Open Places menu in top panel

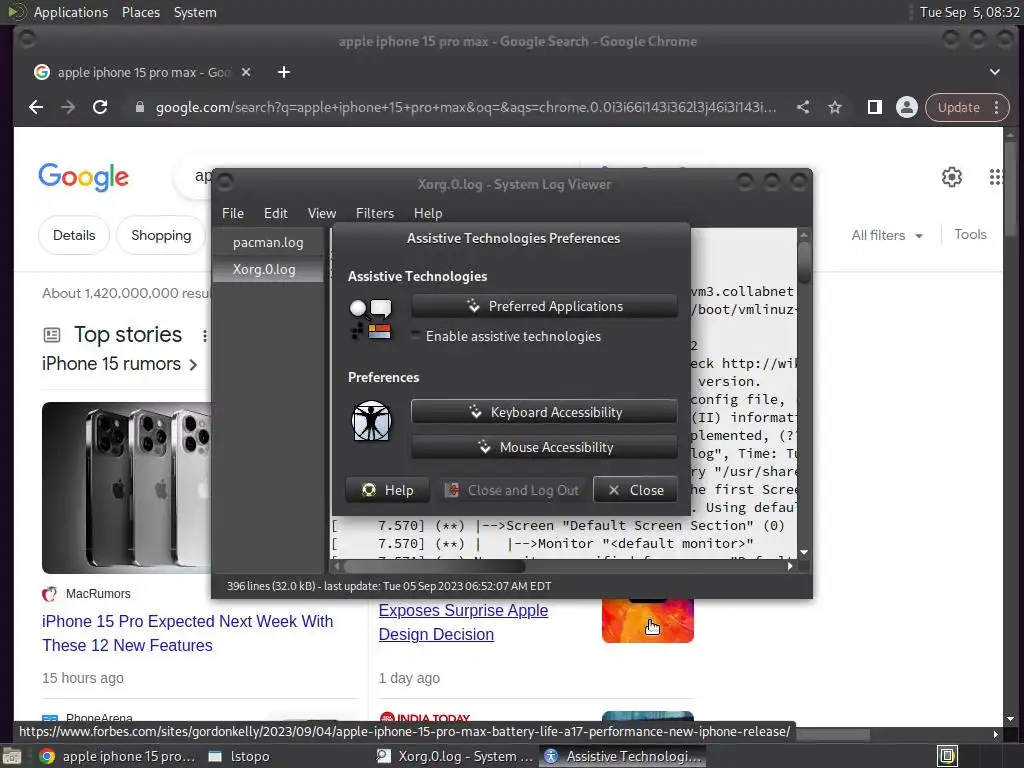point(141,12)
